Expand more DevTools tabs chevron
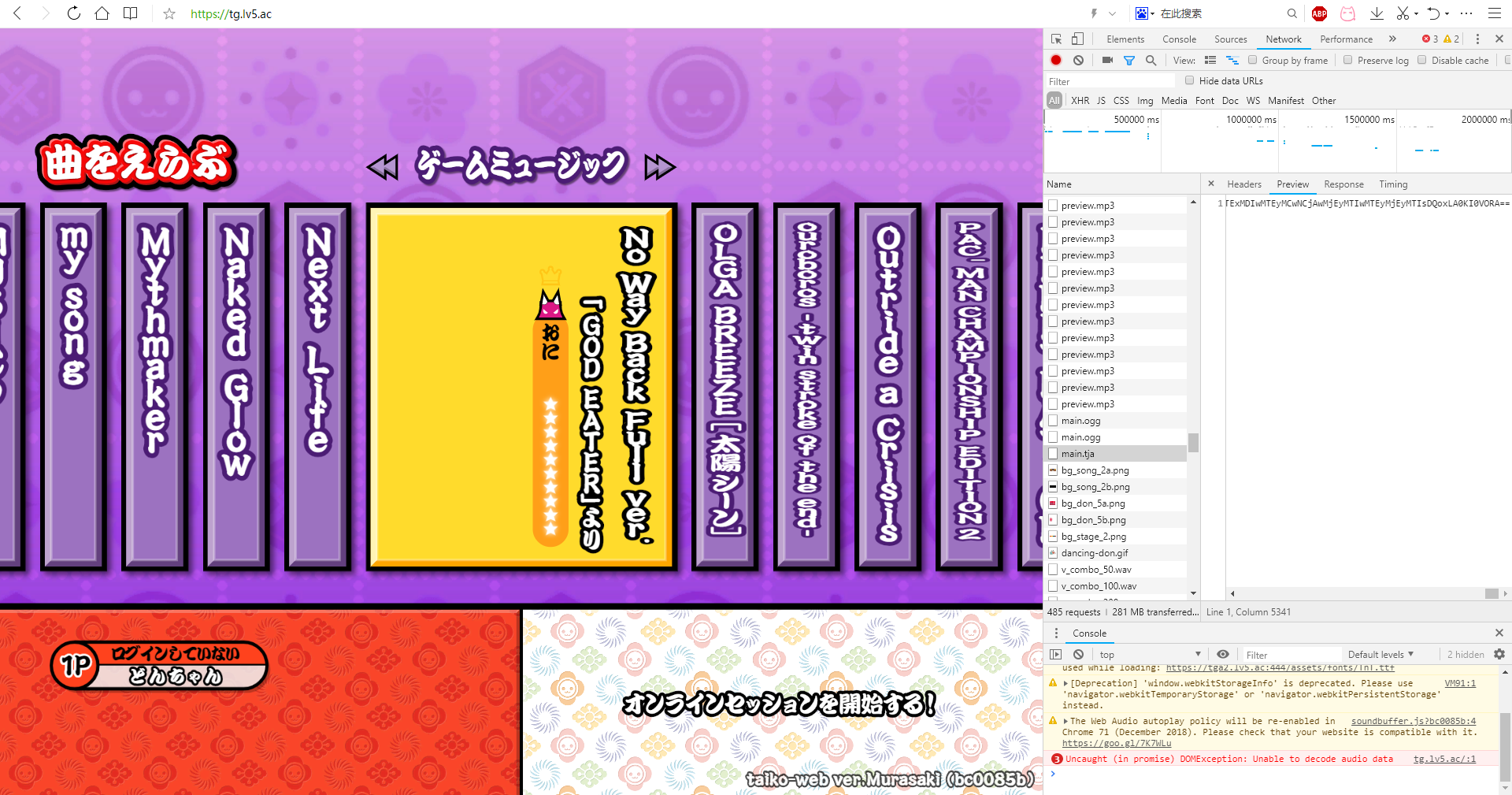Screen dimensions: 1512x795 coord(1392,39)
